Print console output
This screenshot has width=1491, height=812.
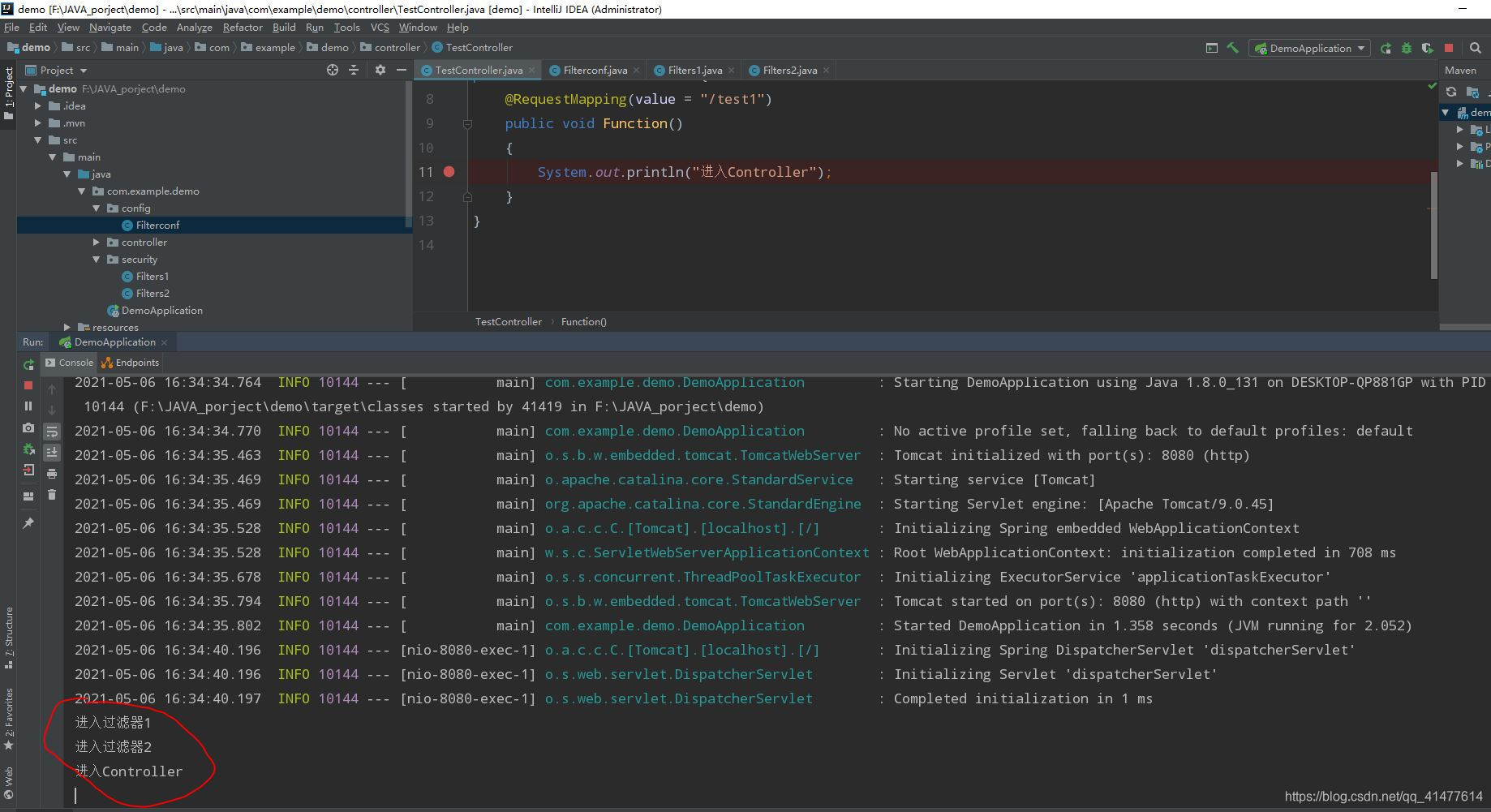click(52, 473)
